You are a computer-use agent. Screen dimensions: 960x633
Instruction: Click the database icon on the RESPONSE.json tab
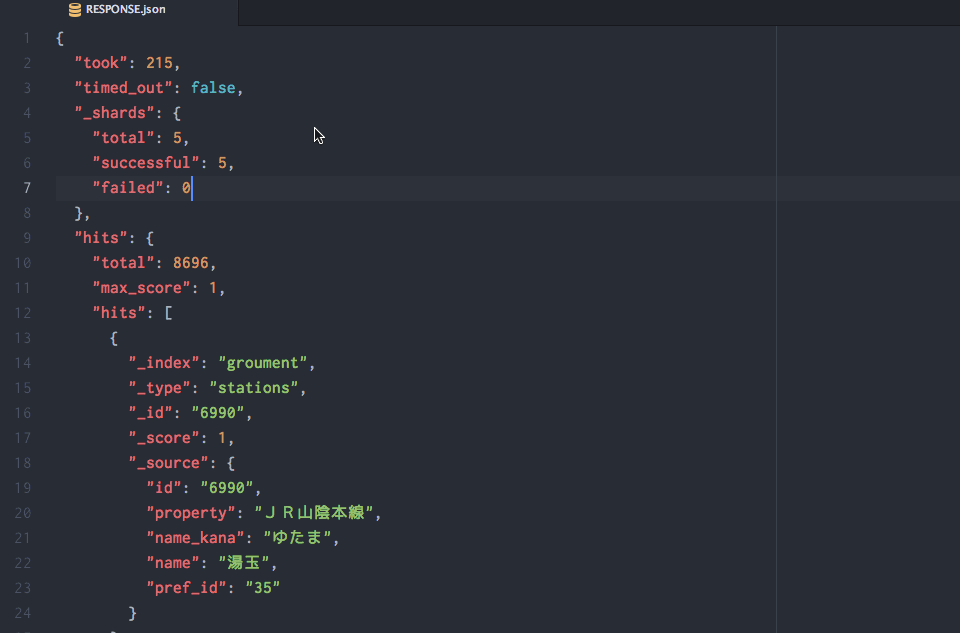pos(73,10)
